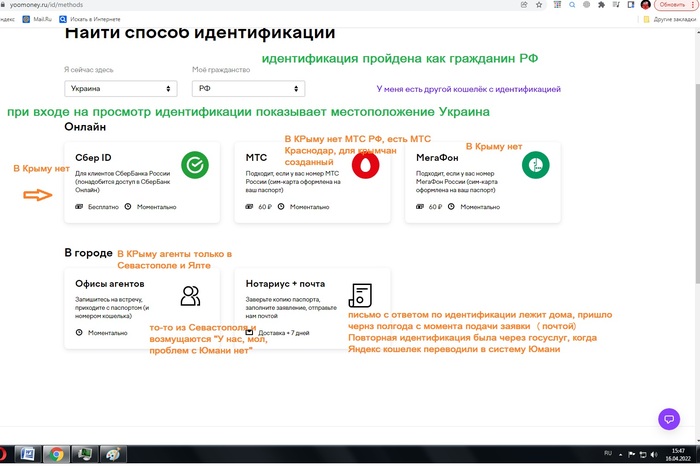Click the Офисы агентов people icon

click(190, 295)
